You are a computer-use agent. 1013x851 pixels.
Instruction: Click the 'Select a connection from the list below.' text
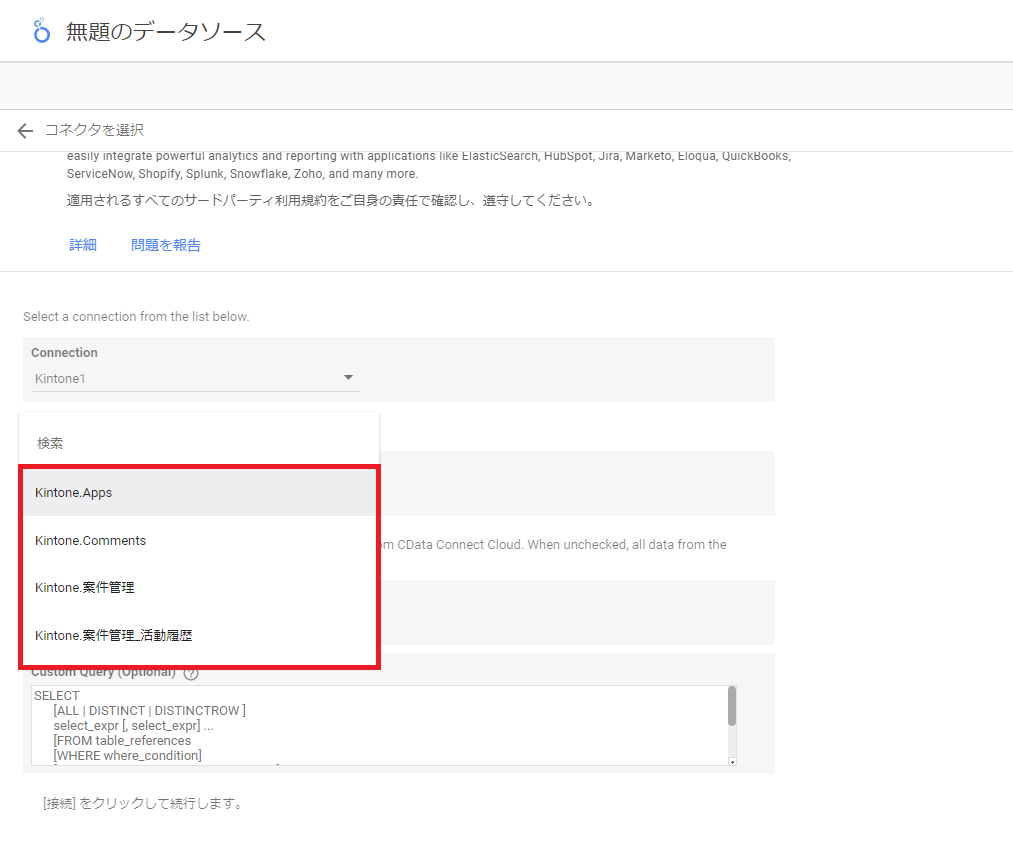[x=136, y=317]
